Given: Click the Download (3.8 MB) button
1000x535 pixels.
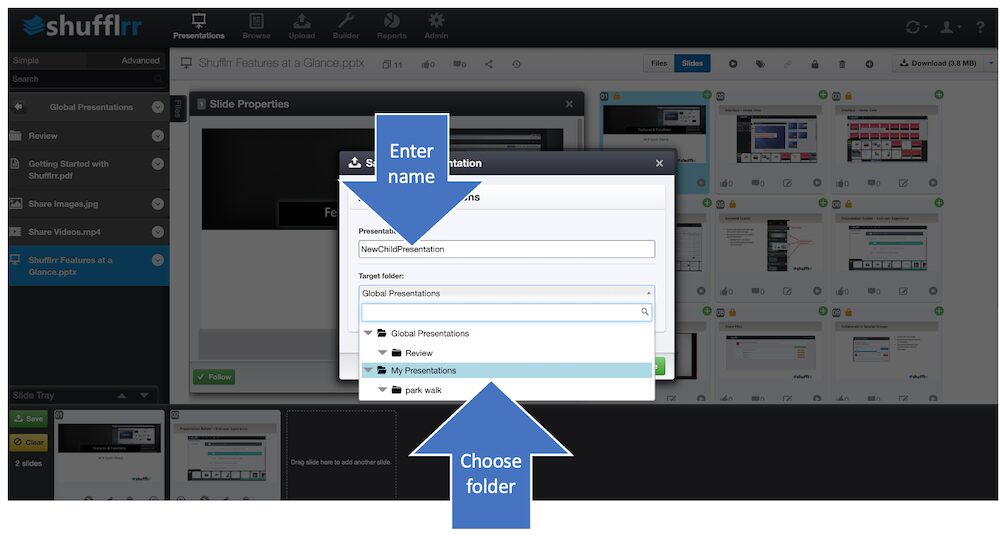Looking at the screenshot, I should click(x=938, y=63).
